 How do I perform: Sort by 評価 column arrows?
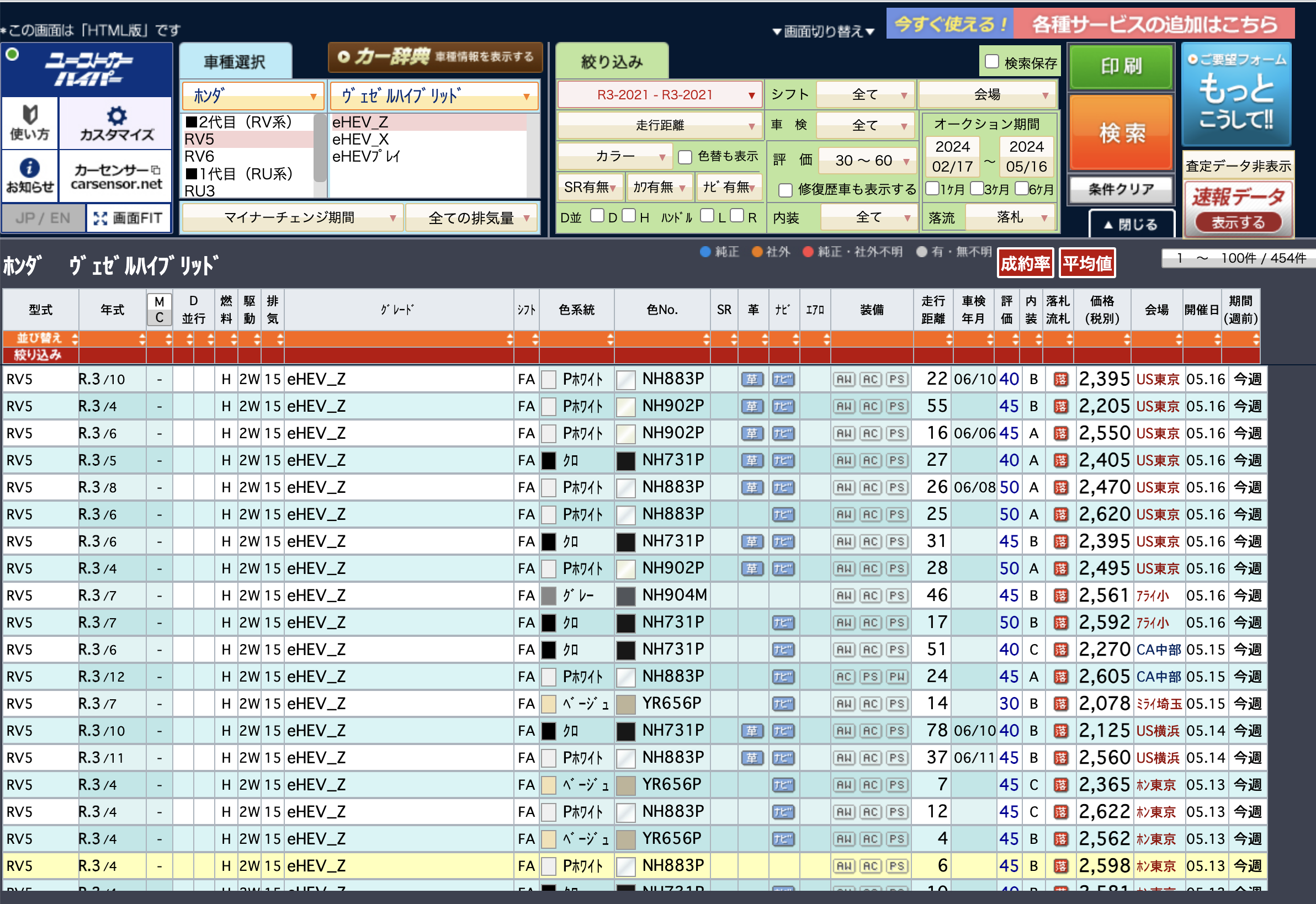(x=1015, y=339)
